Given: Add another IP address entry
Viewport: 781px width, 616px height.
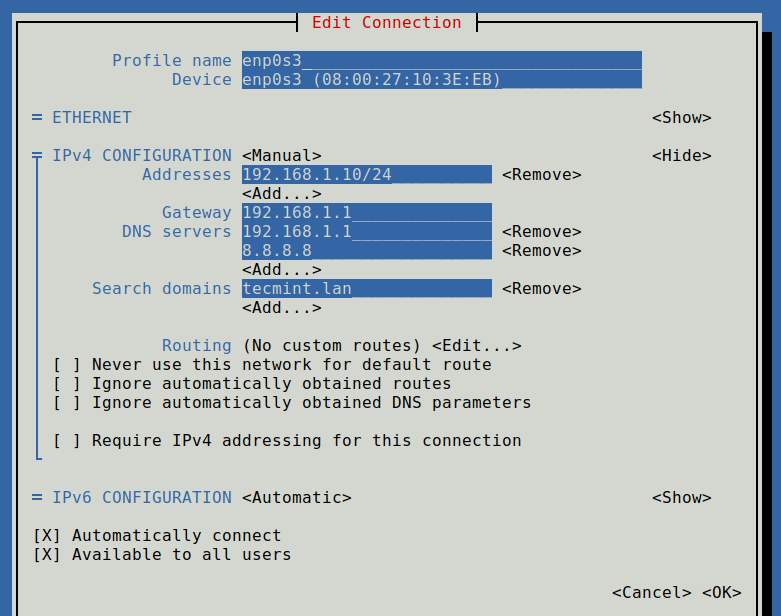Looking at the screenshot, I should pyautogui.click(x=282, y=194).
